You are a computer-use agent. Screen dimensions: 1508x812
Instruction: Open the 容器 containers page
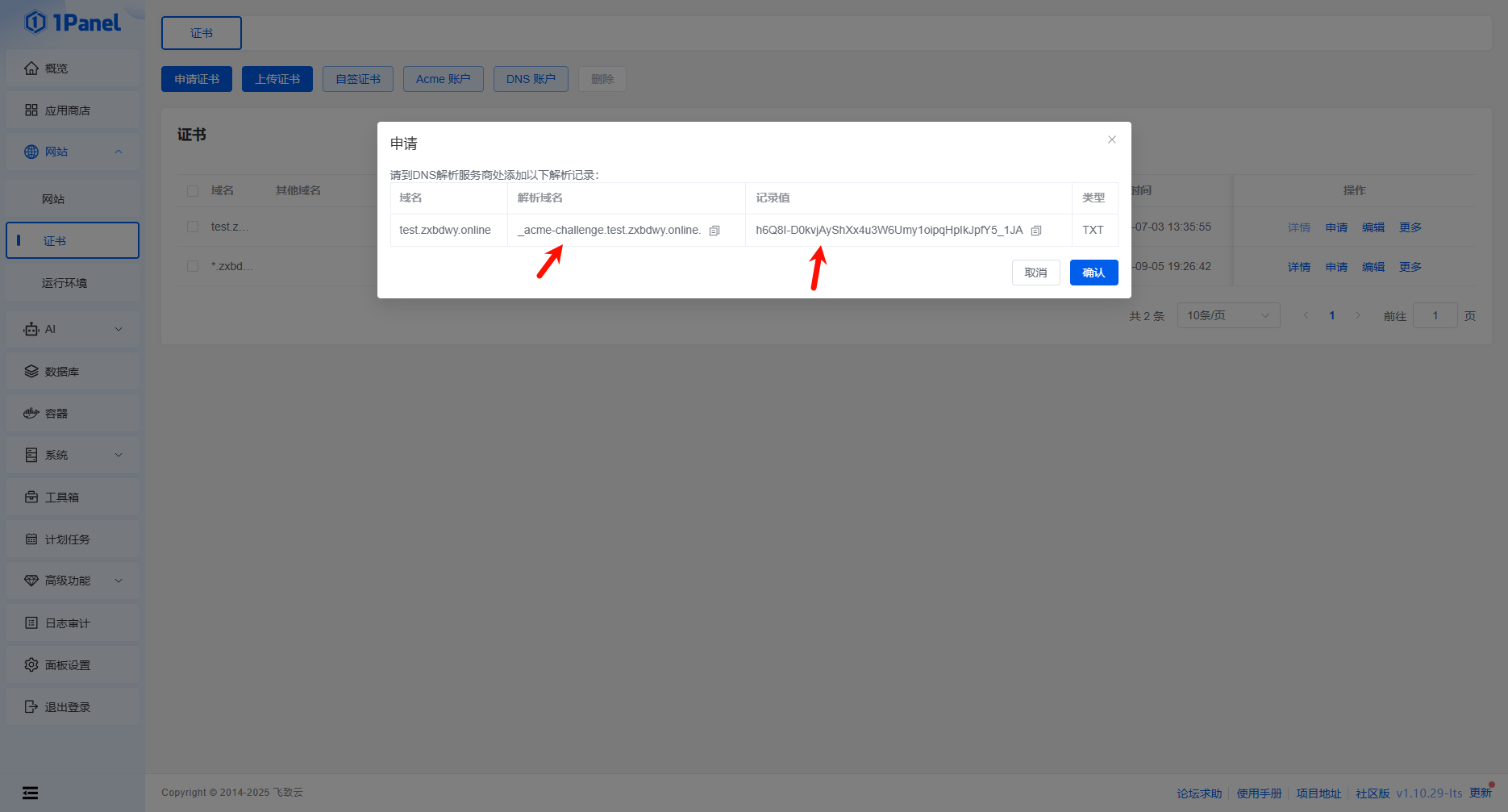click(x=56, y=414)
